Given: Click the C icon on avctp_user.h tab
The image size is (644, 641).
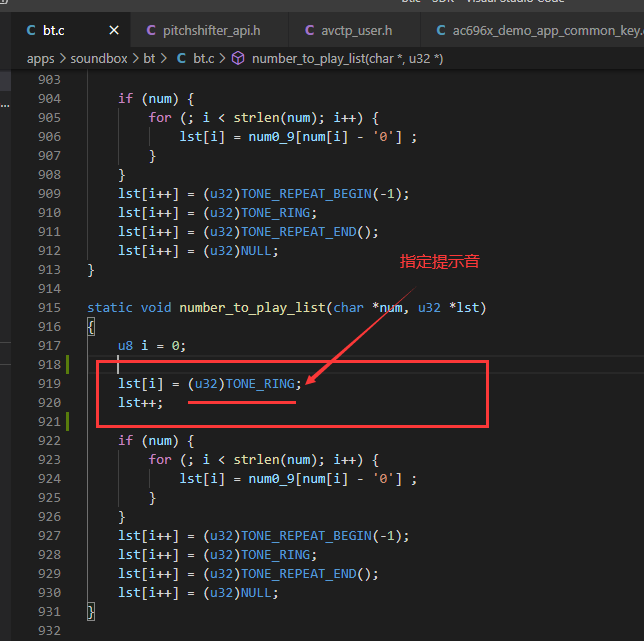Looking at the screenshot, I should coord(310,30).
